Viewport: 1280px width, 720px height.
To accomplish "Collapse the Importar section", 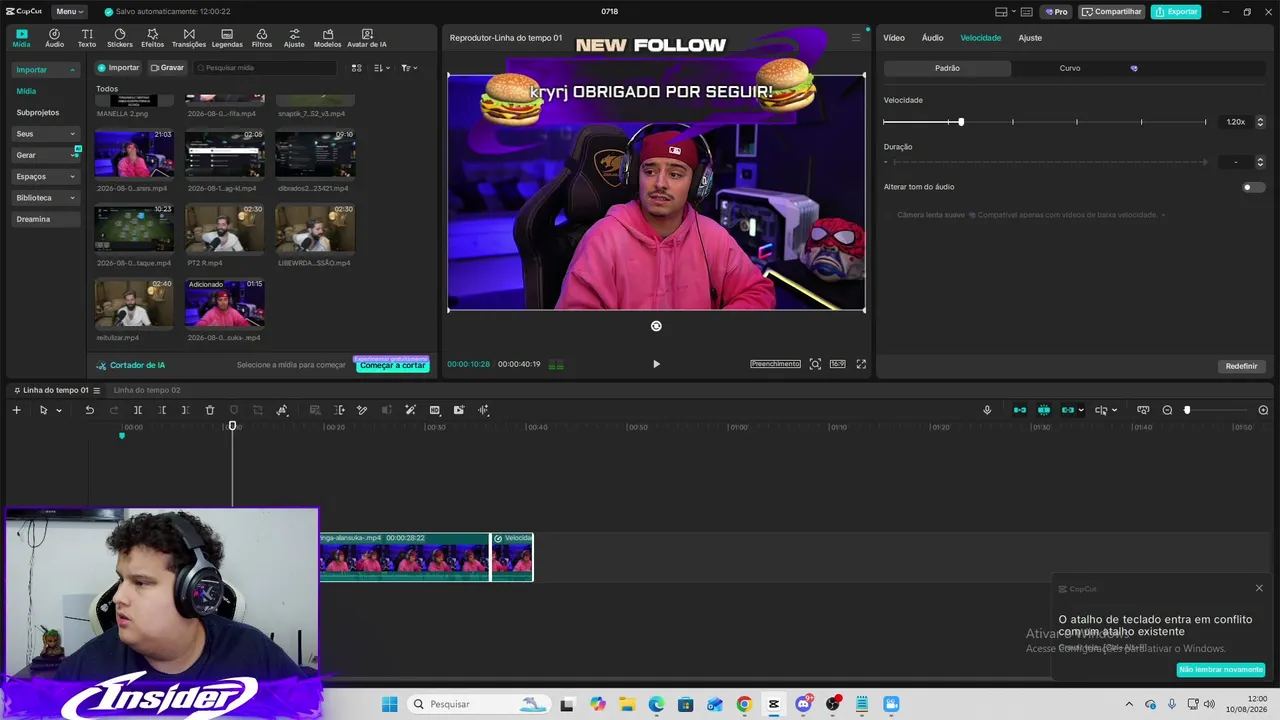I will pyautogui.click(x=72, y=70).
